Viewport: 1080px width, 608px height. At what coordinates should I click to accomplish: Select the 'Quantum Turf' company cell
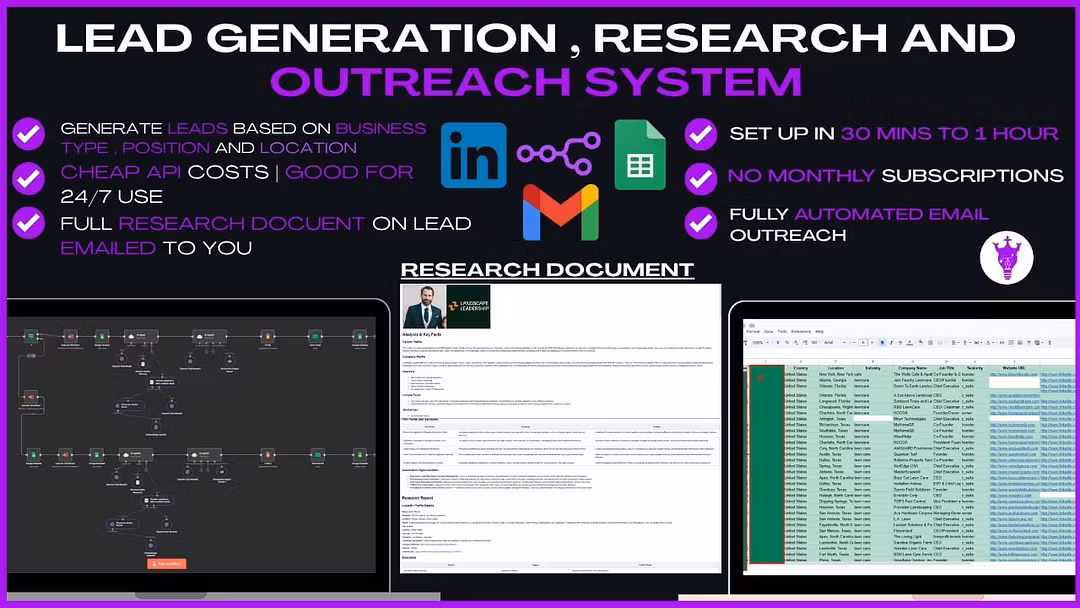913,454
